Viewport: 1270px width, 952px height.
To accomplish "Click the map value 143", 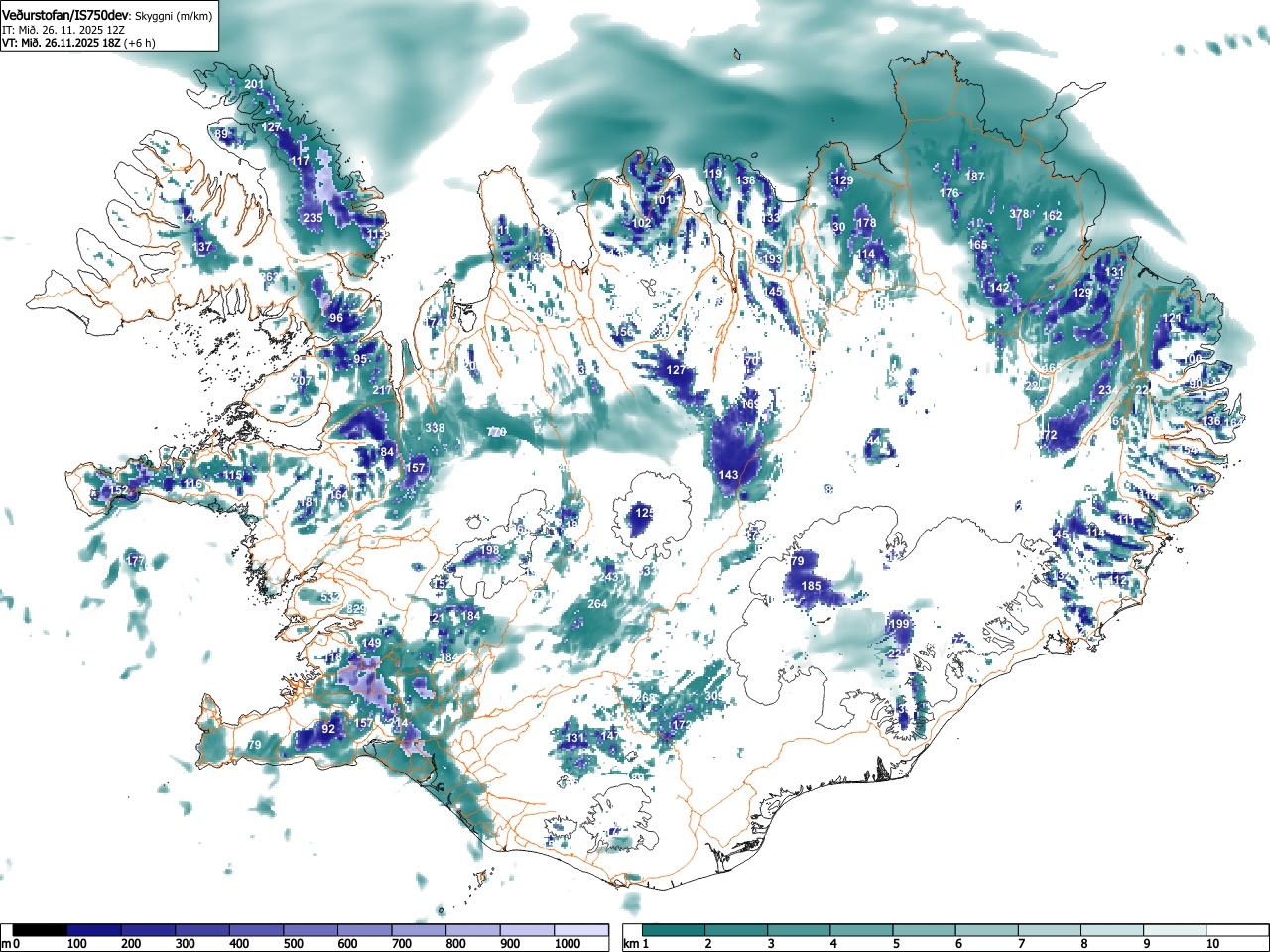I will coord(728,475).
